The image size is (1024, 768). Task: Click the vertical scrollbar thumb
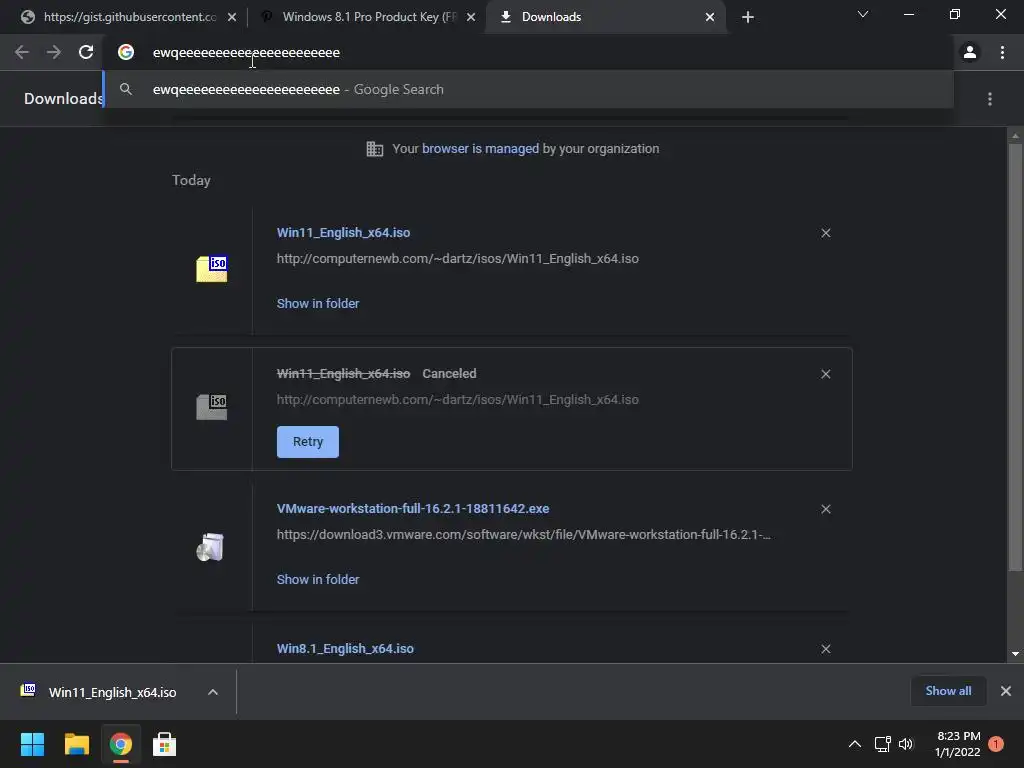1015,358
